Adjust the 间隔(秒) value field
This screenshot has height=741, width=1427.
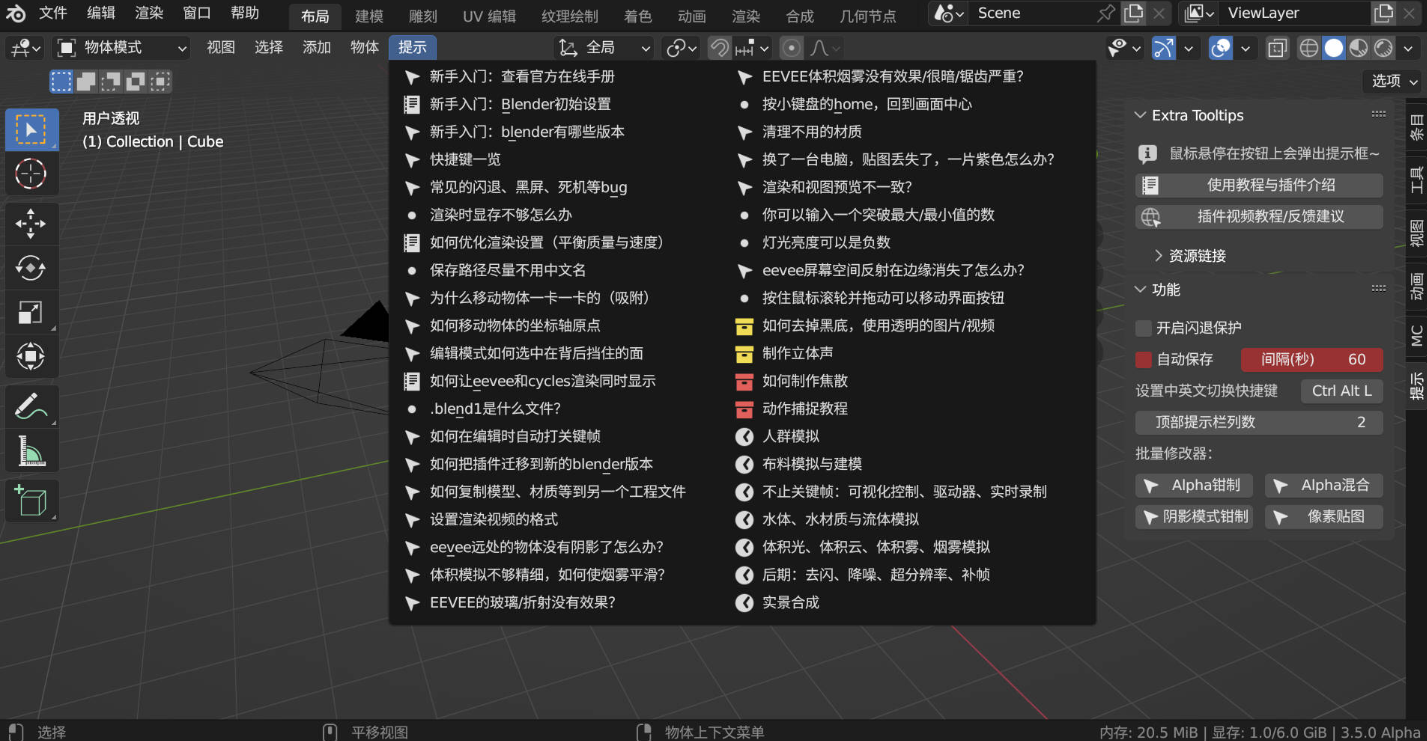(x=1312, y=360)
